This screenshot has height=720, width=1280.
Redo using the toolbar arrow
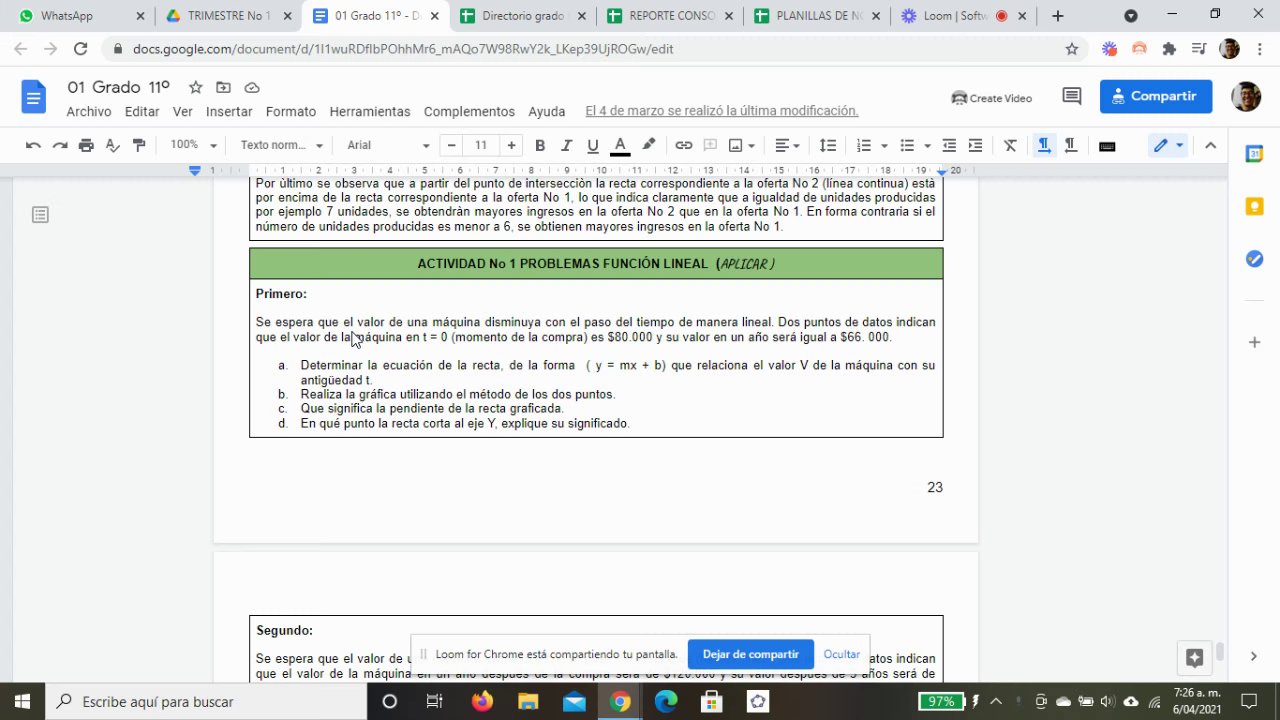click(60, 146)
